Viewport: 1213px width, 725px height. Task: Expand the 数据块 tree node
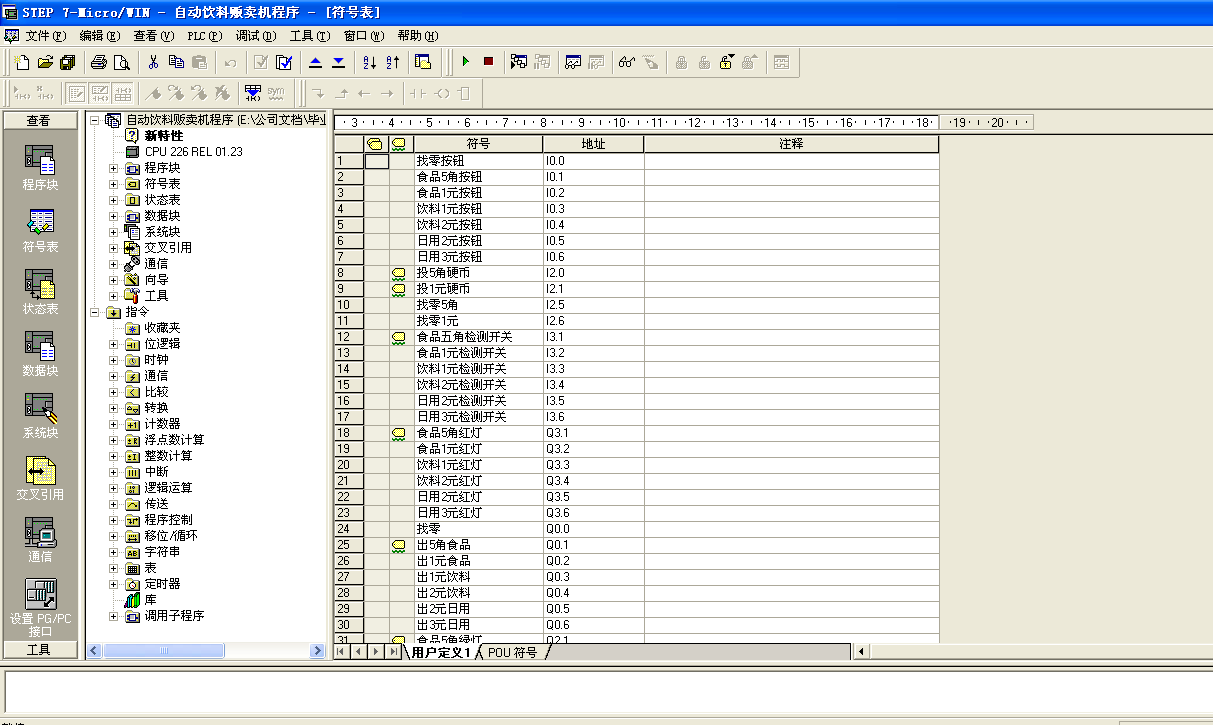113,216
